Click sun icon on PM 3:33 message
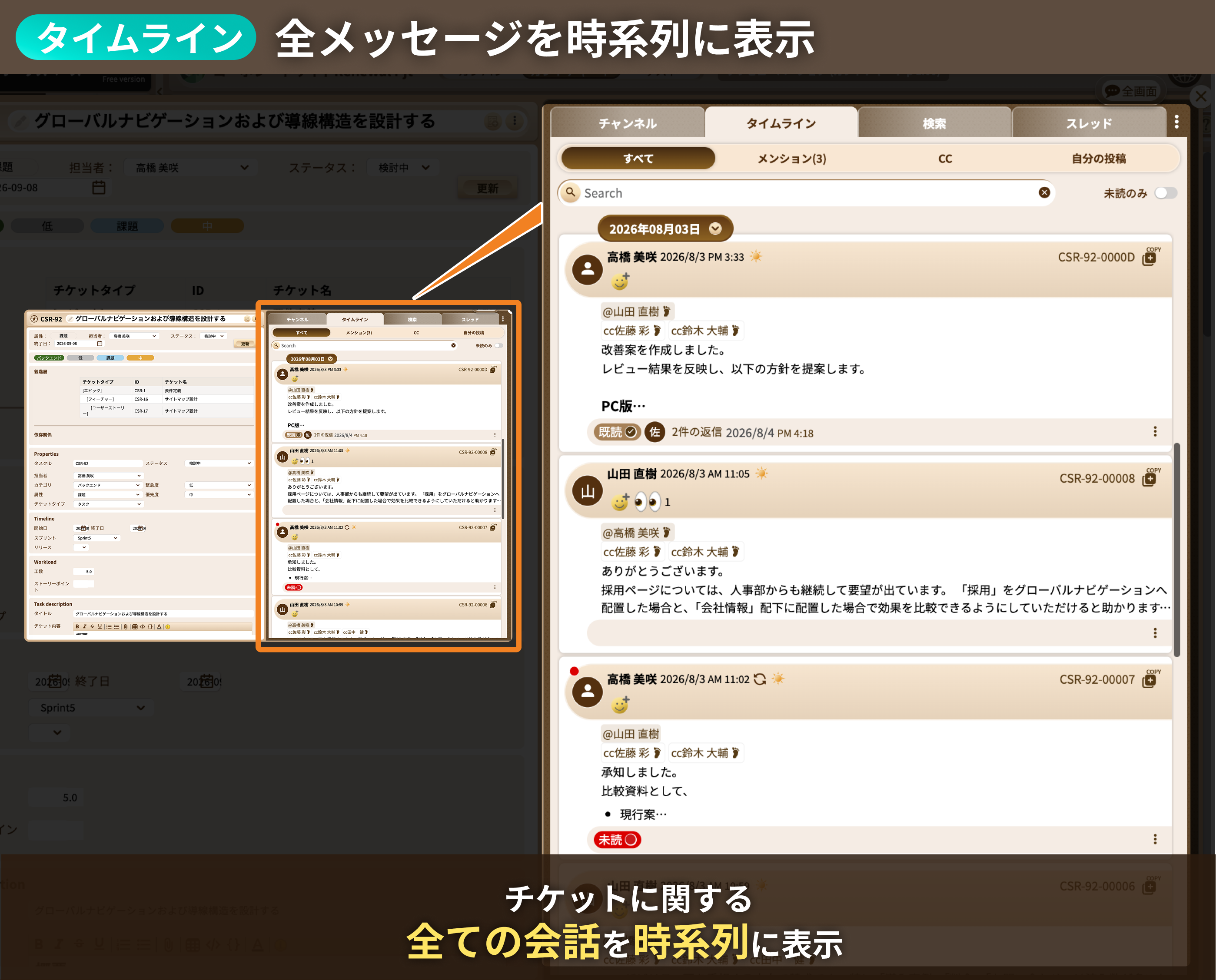Viewport: 1216px width, 980px height. [756, 256]
